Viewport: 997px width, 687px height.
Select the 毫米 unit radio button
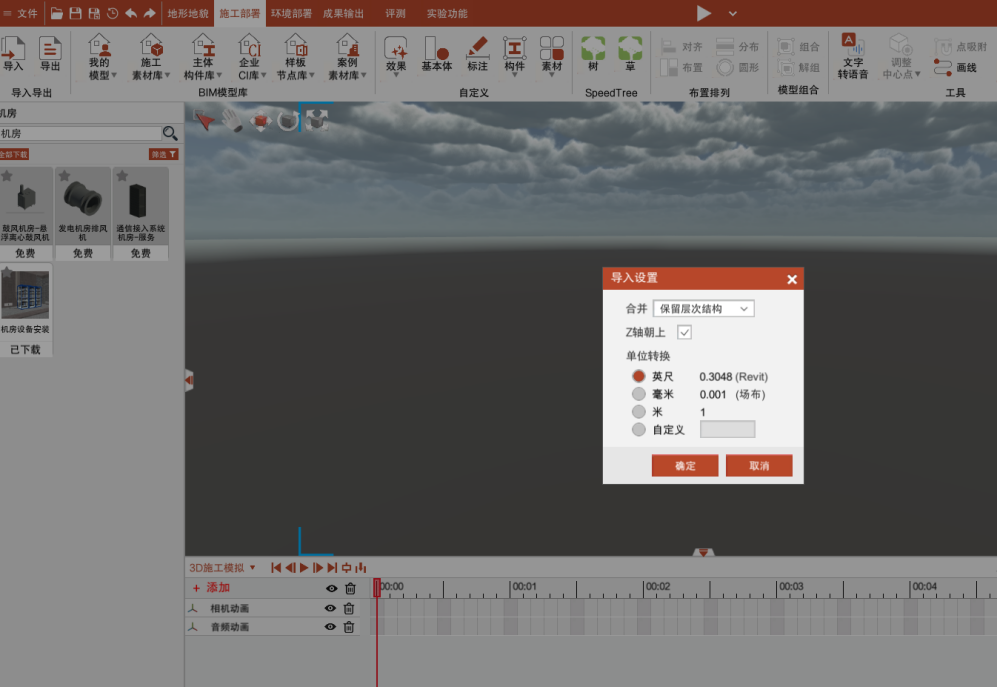coord(639,394)
